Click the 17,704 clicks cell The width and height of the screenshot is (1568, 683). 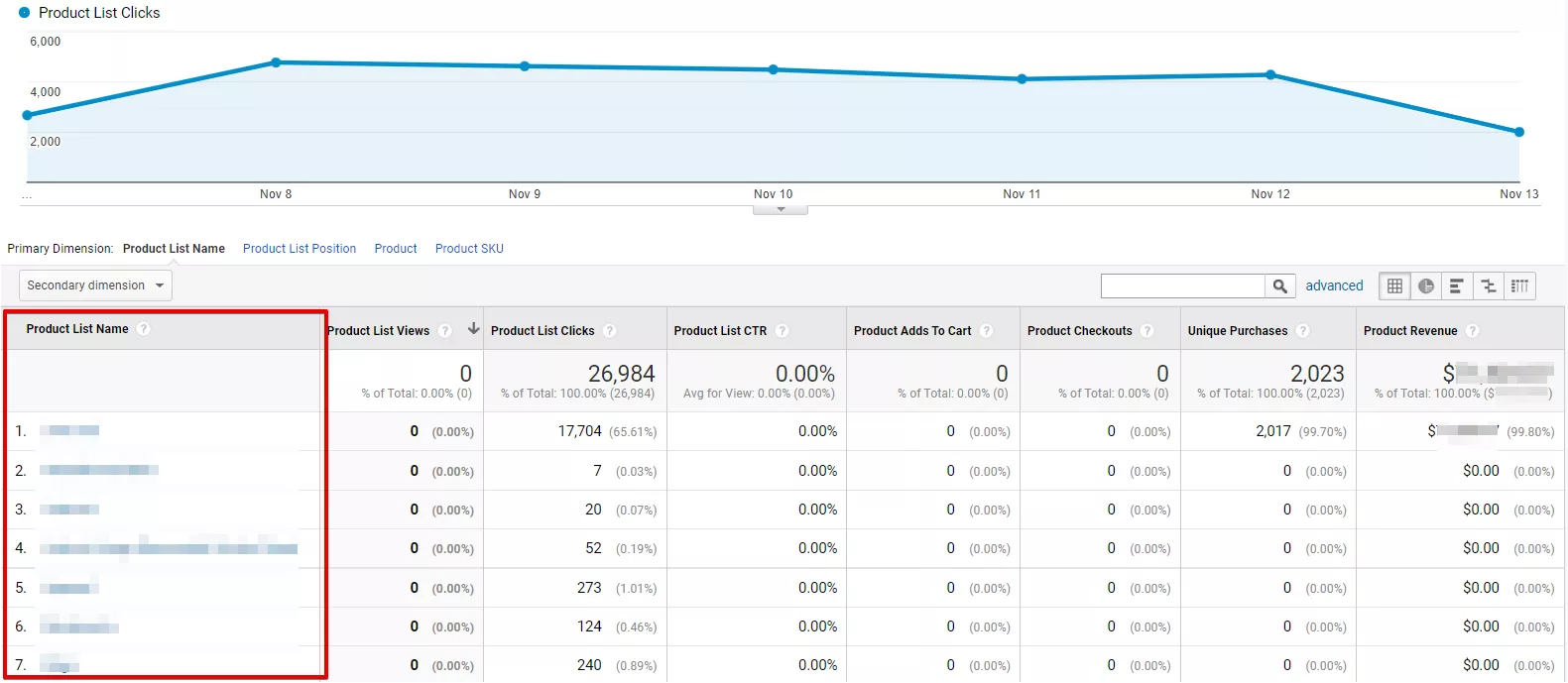click(580, 431)
